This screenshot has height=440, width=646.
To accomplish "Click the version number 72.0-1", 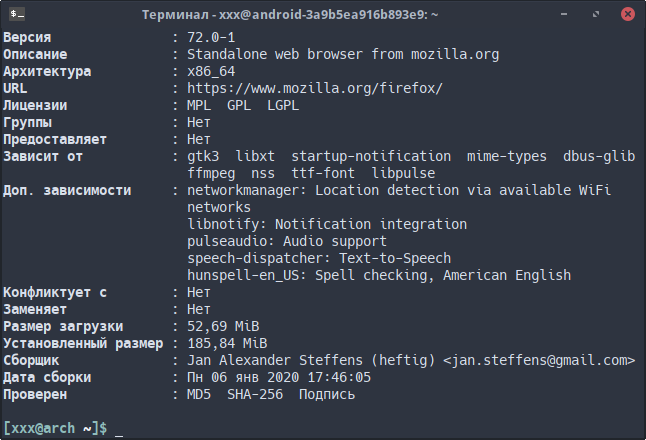I will pyautogui.click(x=211, y=37).
